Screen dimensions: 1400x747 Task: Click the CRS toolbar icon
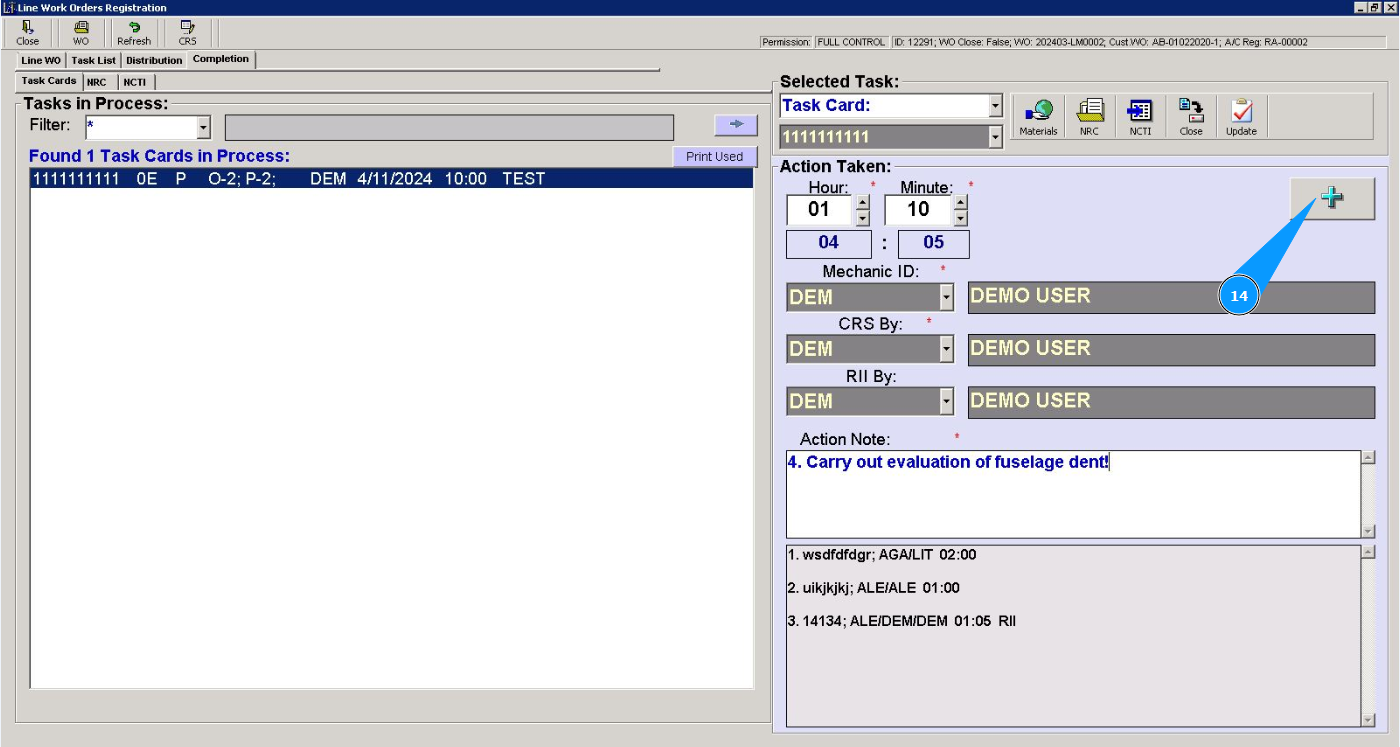pyautogui.click(x=187, y=33)
